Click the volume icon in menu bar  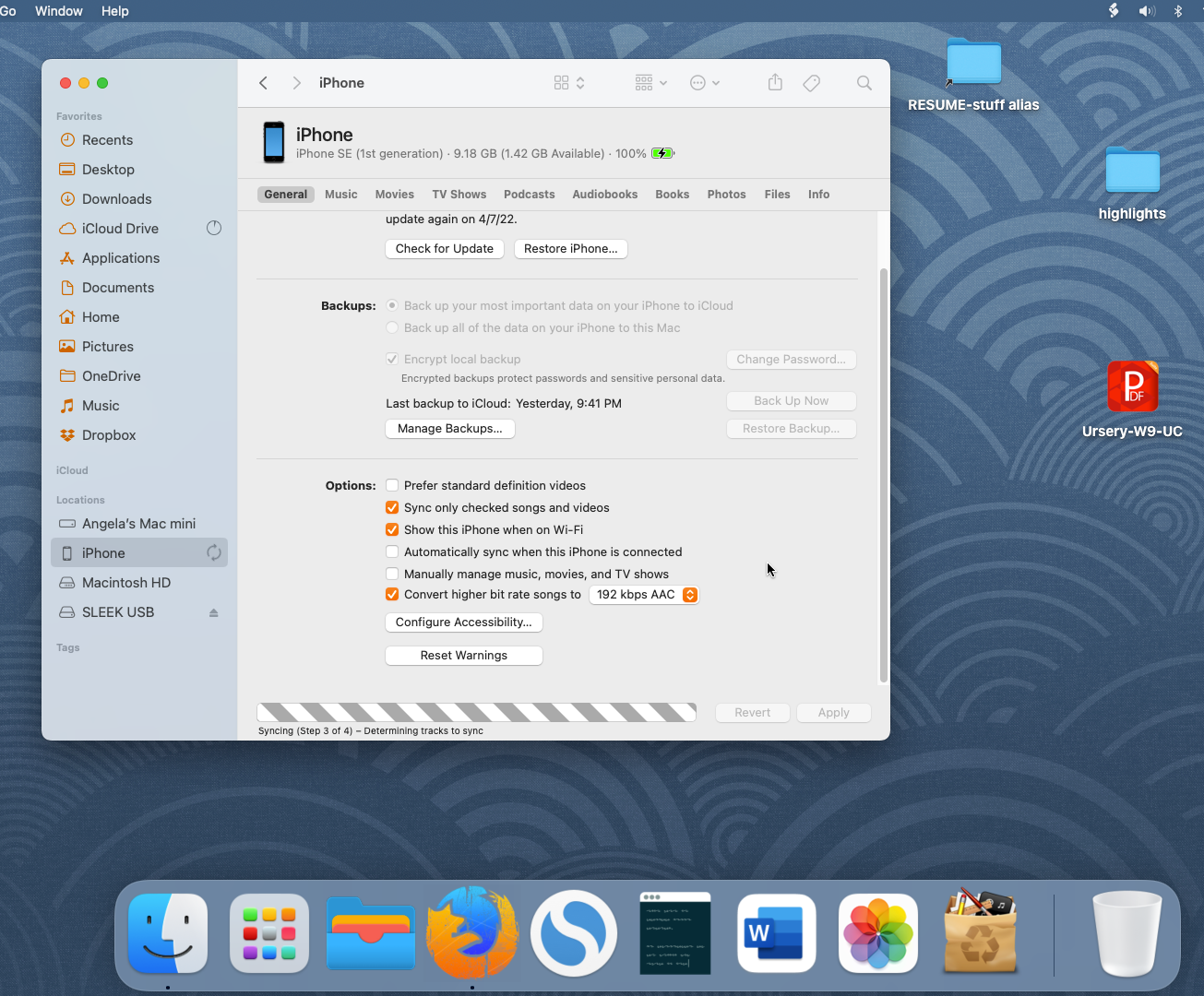tap(1147, 11)
